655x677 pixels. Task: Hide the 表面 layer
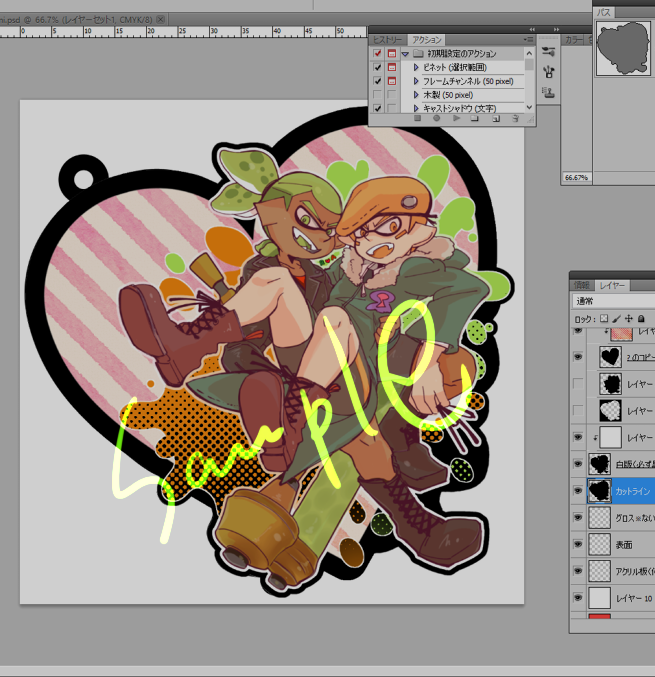(x=578, y=544)
